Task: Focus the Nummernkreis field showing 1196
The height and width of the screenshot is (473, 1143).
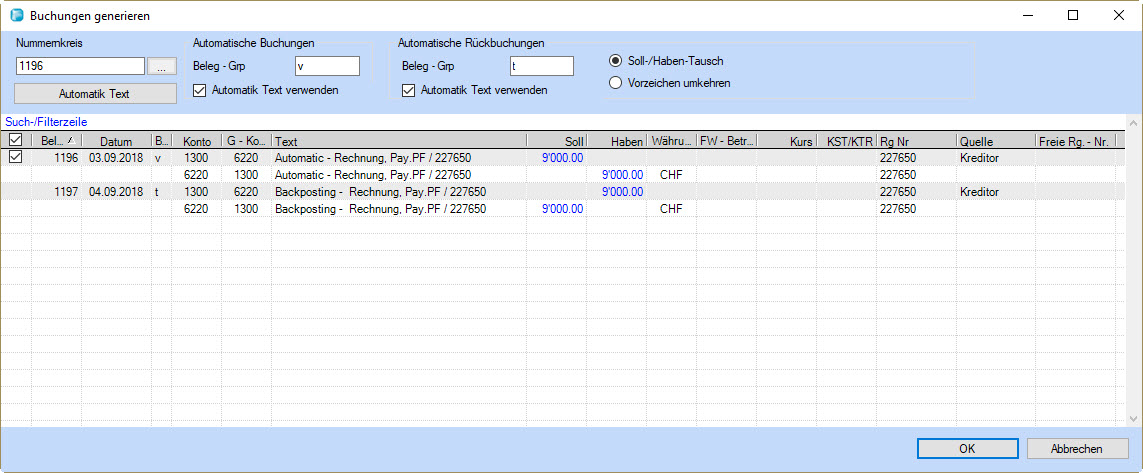Action: pos(80,66)
